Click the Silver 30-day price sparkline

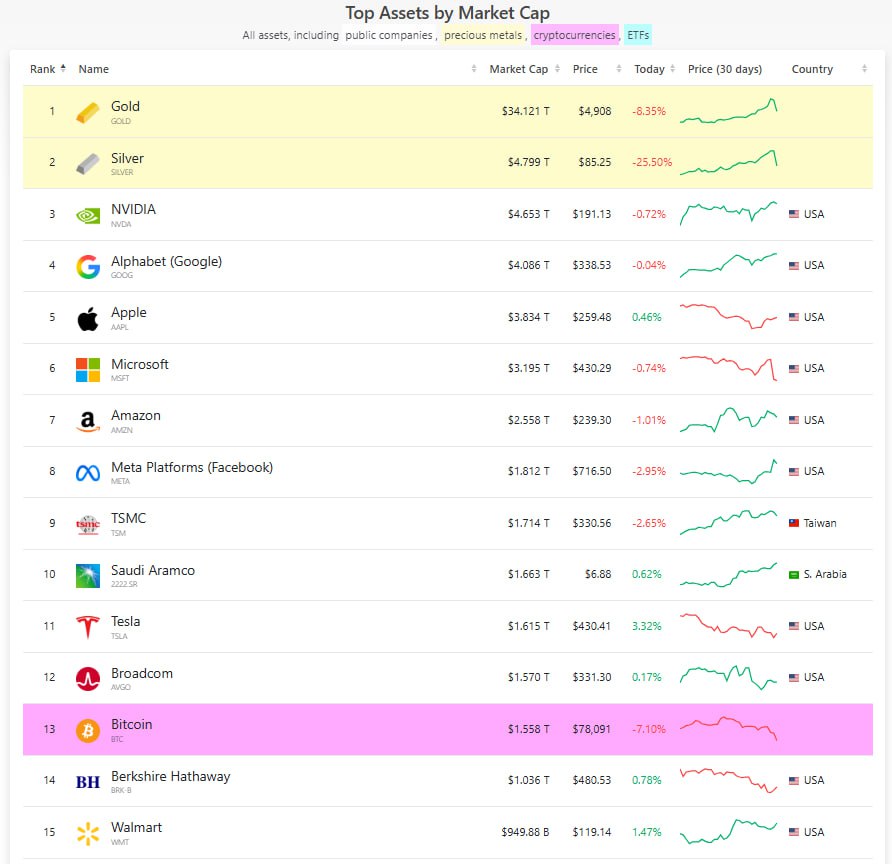(x=728, y=161)
